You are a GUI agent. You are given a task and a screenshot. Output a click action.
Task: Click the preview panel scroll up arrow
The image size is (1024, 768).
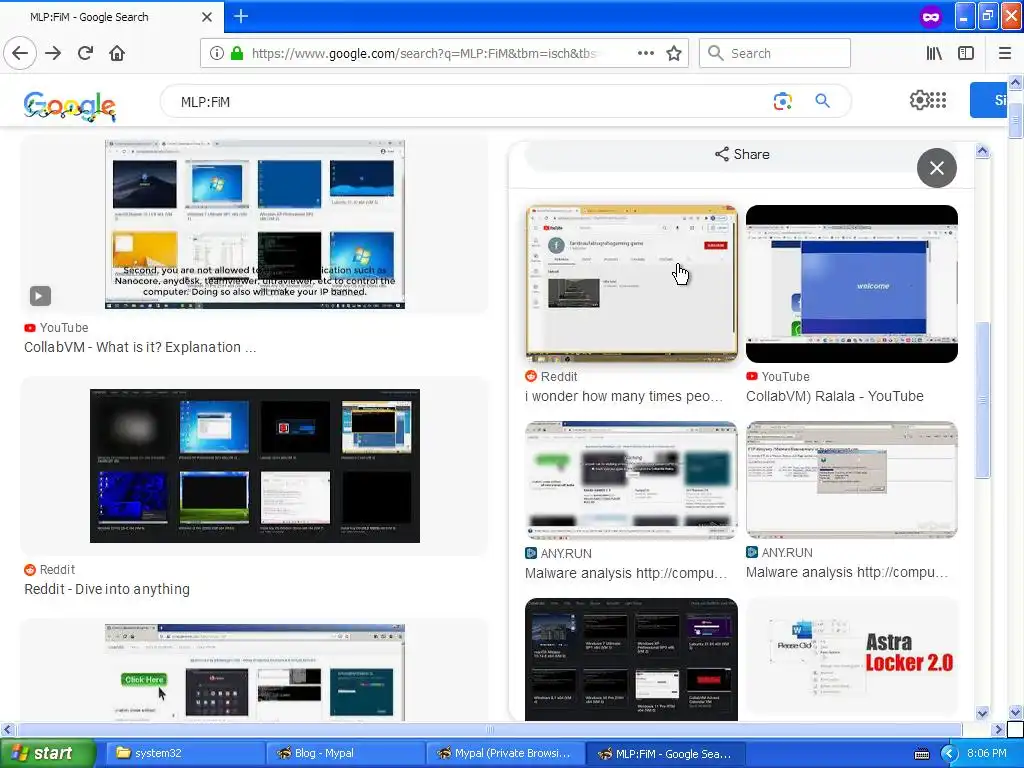tap(982, 152)
